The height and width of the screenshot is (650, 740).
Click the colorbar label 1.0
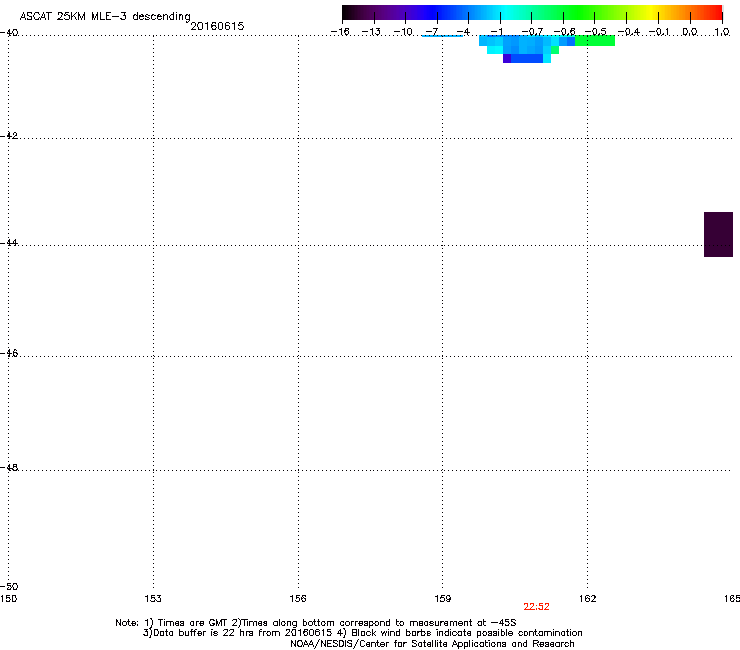click(722, 32)
